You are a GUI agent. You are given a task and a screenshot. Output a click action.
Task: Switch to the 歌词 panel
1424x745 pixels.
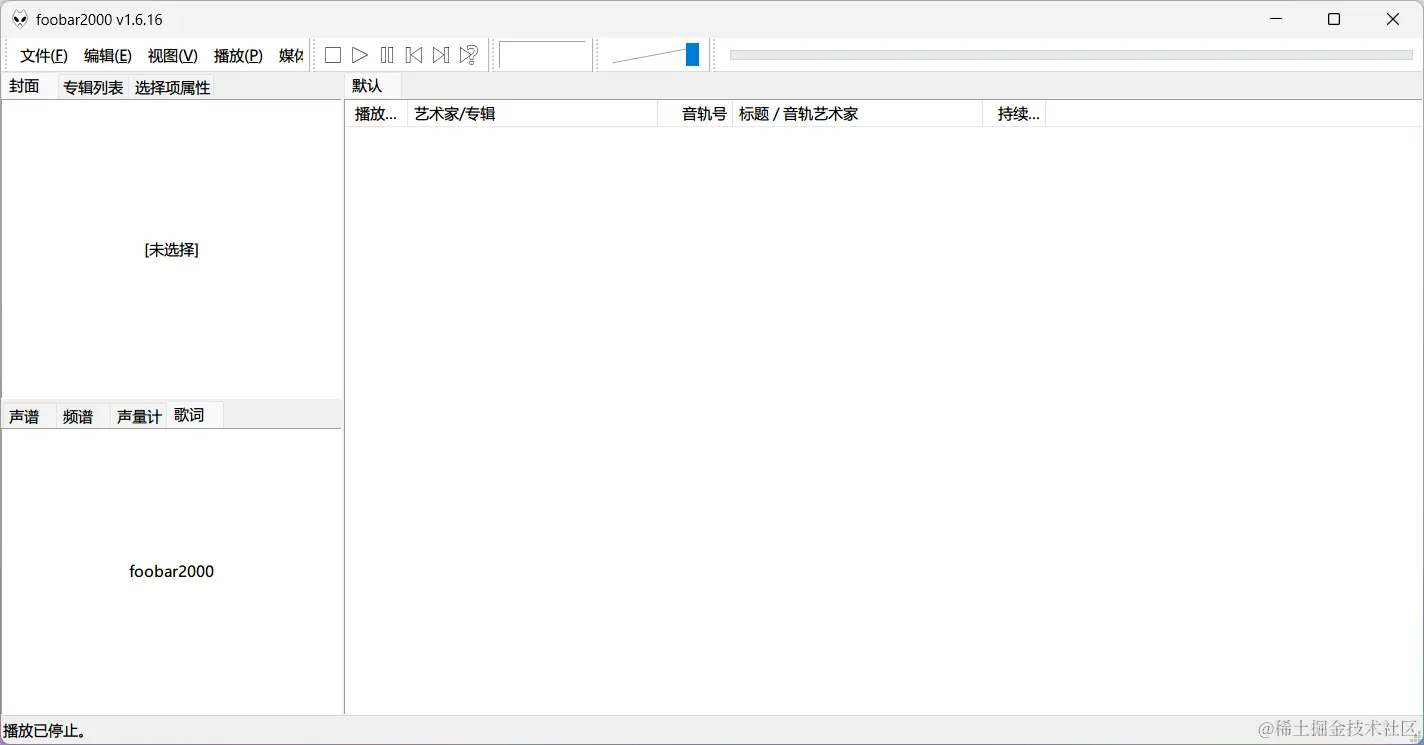(189, 415)
